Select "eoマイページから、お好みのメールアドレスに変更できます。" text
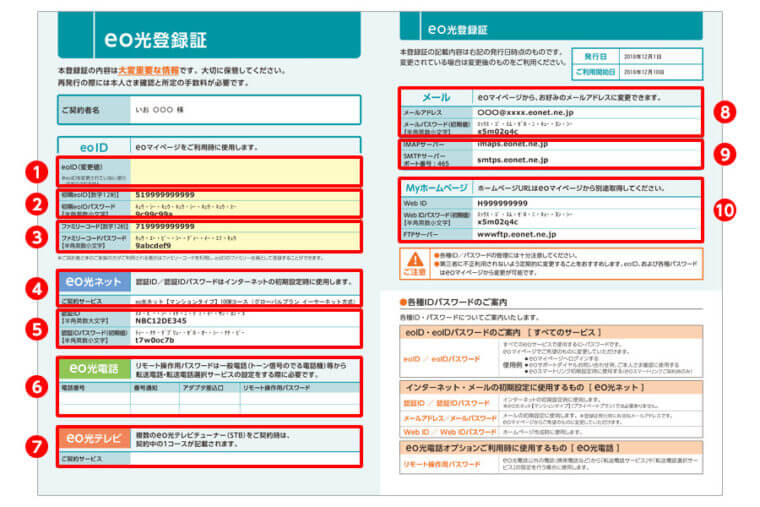 point(569,97)
